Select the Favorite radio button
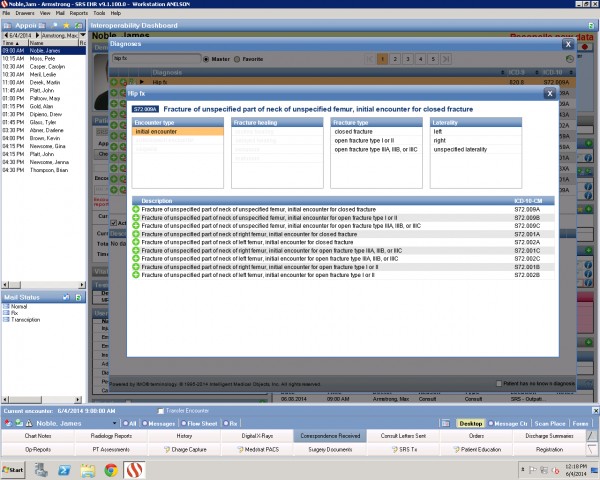 [x=237, y=59]
